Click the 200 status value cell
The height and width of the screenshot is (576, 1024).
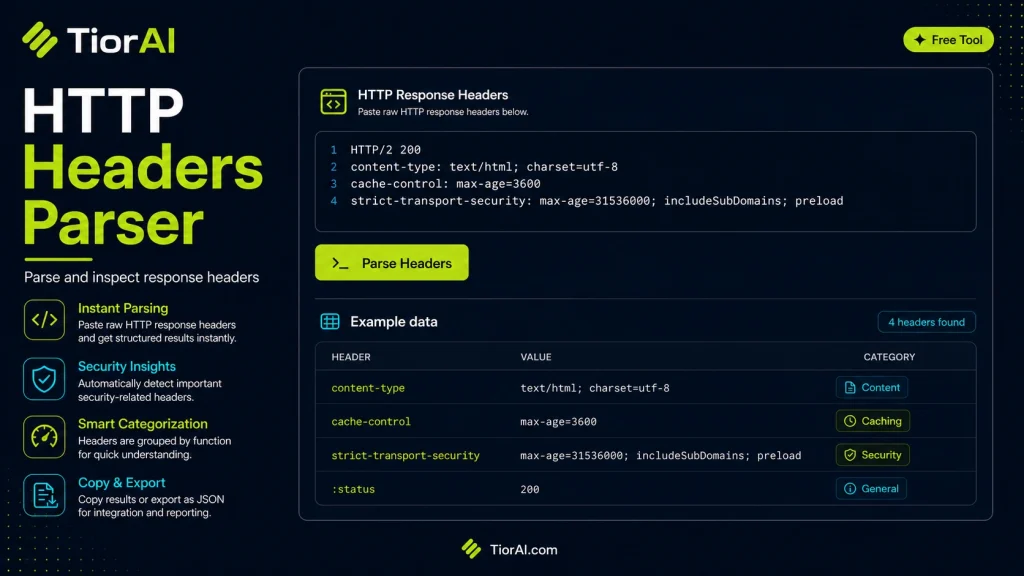[530, 489]
